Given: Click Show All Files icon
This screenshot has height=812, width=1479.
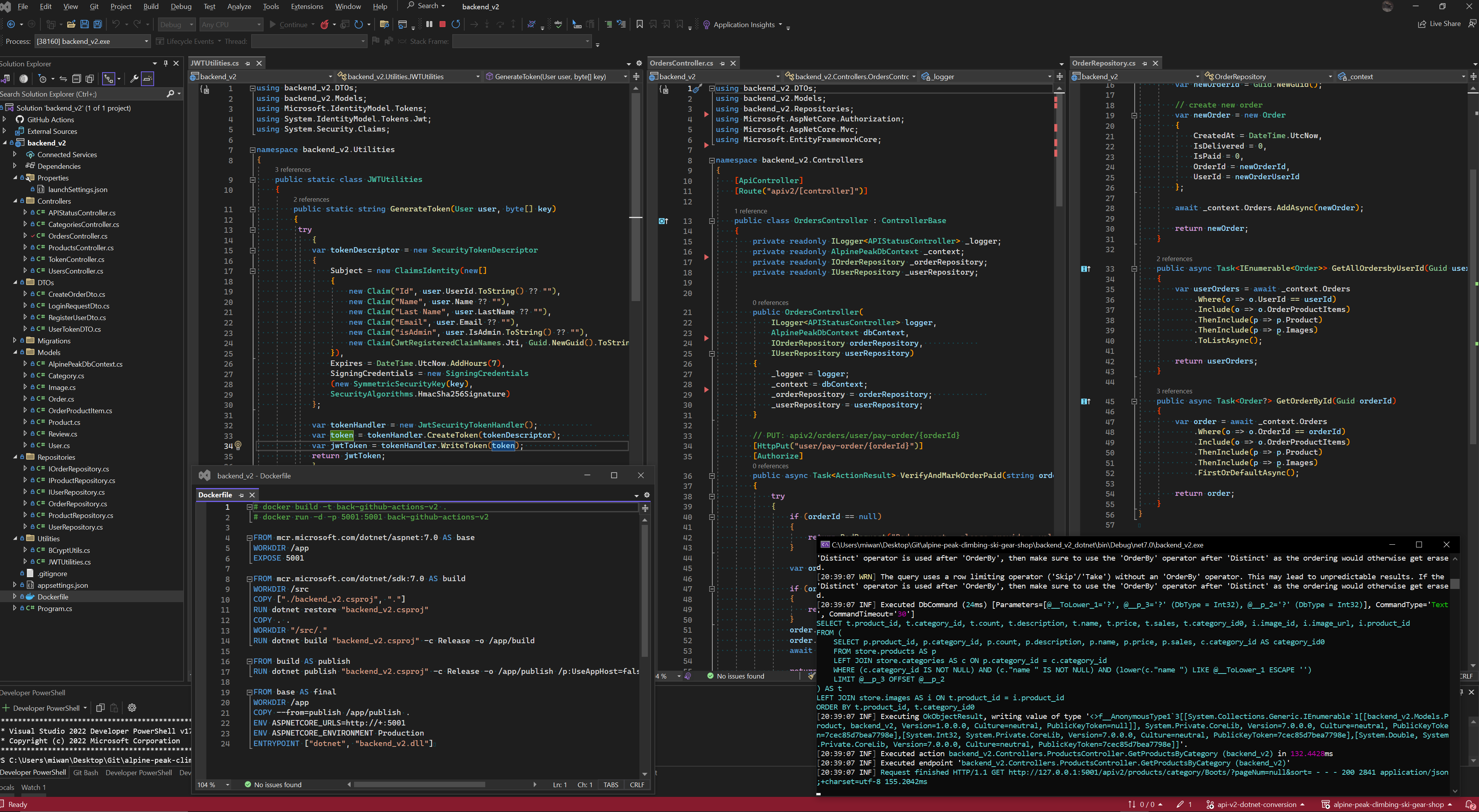Looking at the screenshot, I should tap(90, 79).
